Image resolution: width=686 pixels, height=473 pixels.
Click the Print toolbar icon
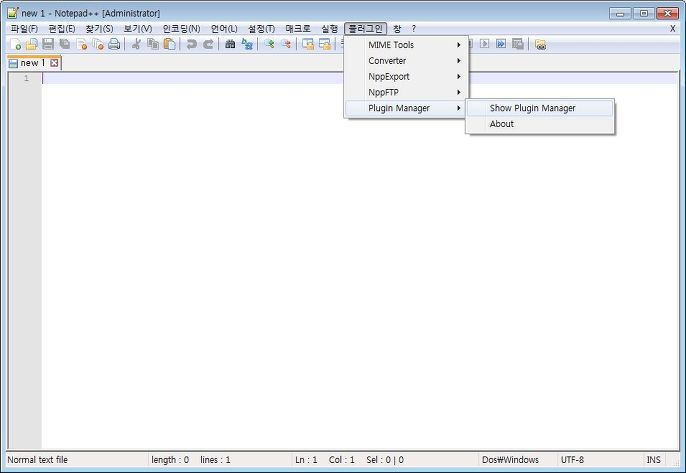114,44
